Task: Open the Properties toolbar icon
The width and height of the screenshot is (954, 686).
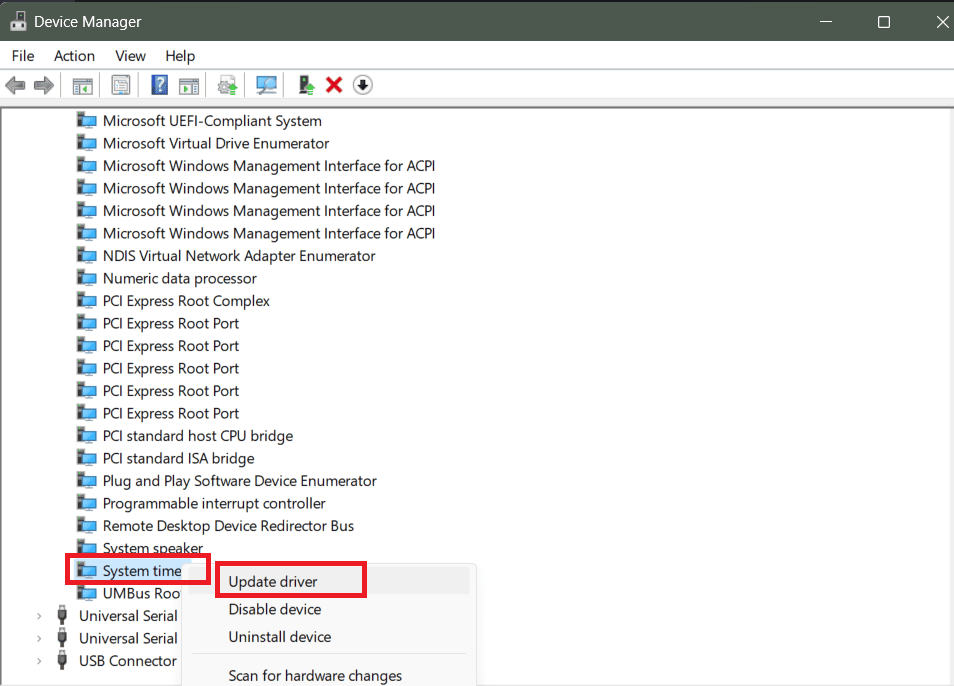Action: click(x=120, y=85)
